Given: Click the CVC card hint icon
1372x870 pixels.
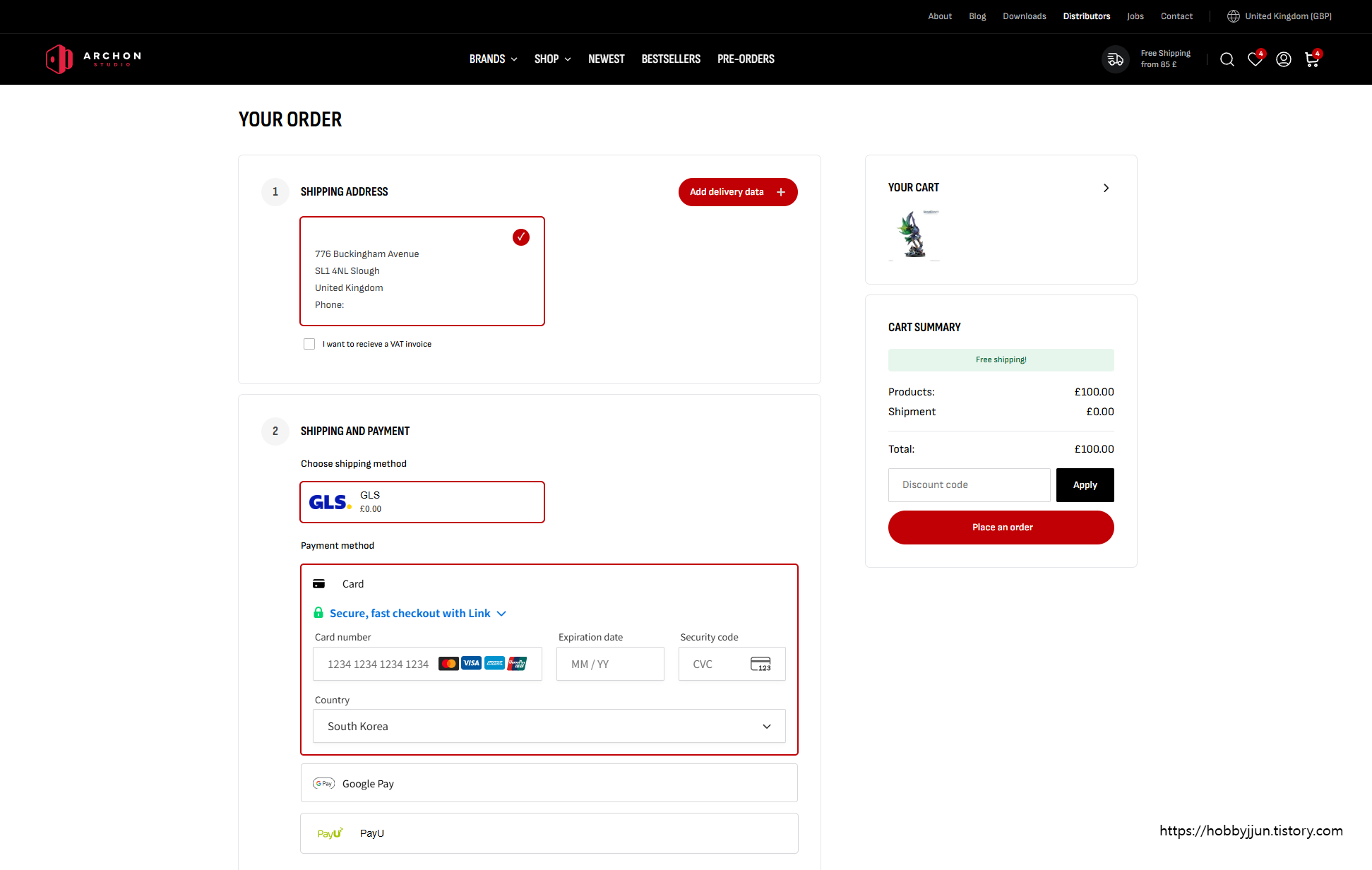Looking at the screenshot, I should pos(760,664).
